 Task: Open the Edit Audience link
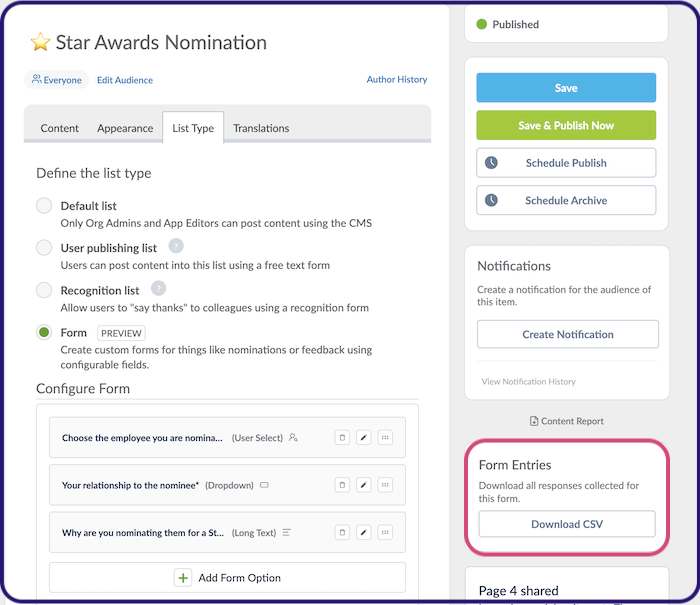coord(125,80)
